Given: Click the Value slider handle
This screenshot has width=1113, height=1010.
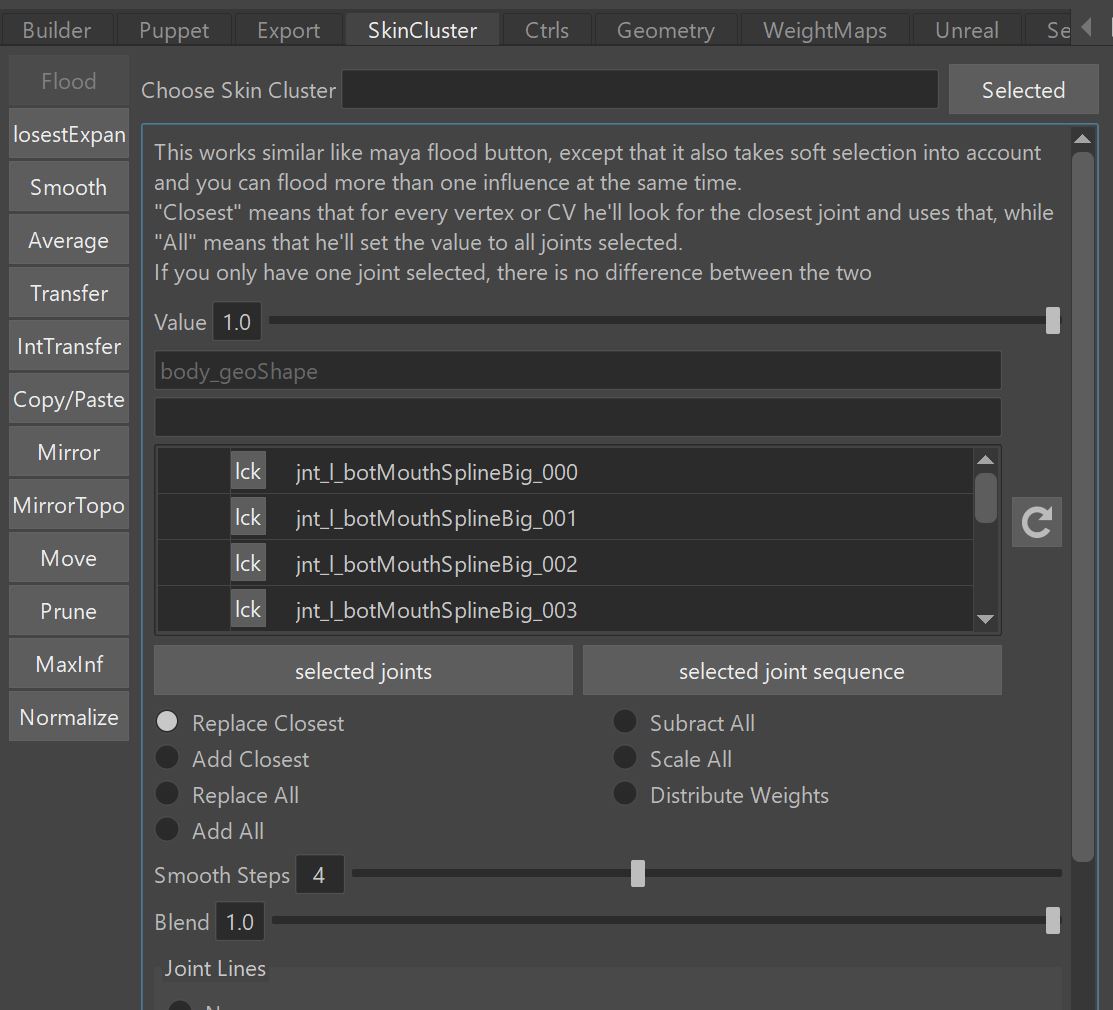Looking at the screenshot, I should coord(1053,321).
